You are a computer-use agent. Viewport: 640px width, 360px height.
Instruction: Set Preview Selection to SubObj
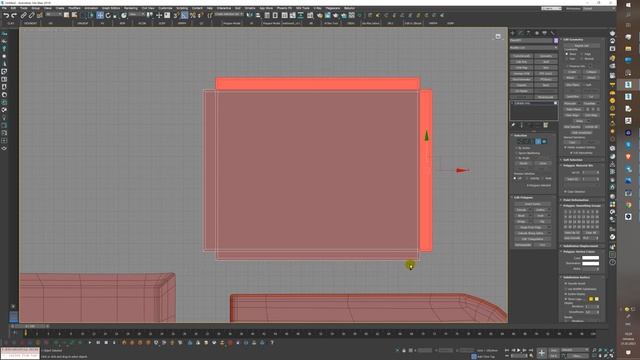(x=528, y=178)
